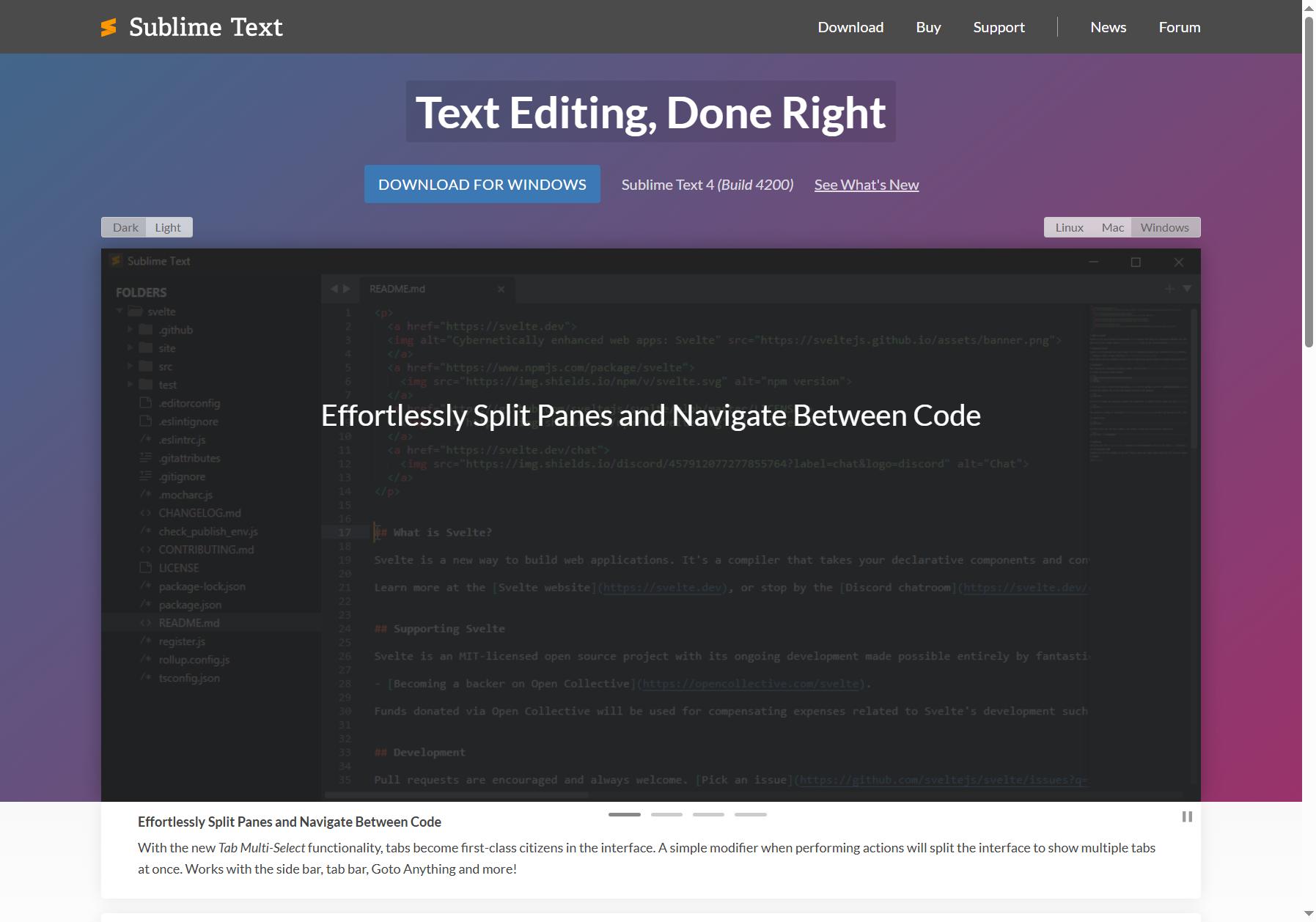This screenshot has height=922, width=1316.
Task: Click the 'Development' heading in editor
Action: click(420, 753)
